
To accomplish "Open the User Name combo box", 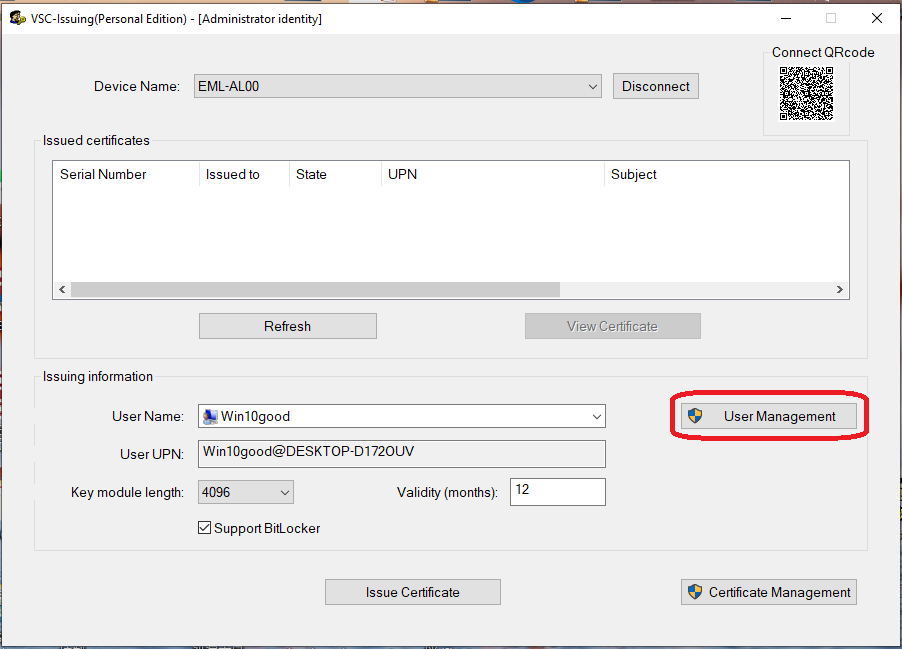I will coord(596,416).
